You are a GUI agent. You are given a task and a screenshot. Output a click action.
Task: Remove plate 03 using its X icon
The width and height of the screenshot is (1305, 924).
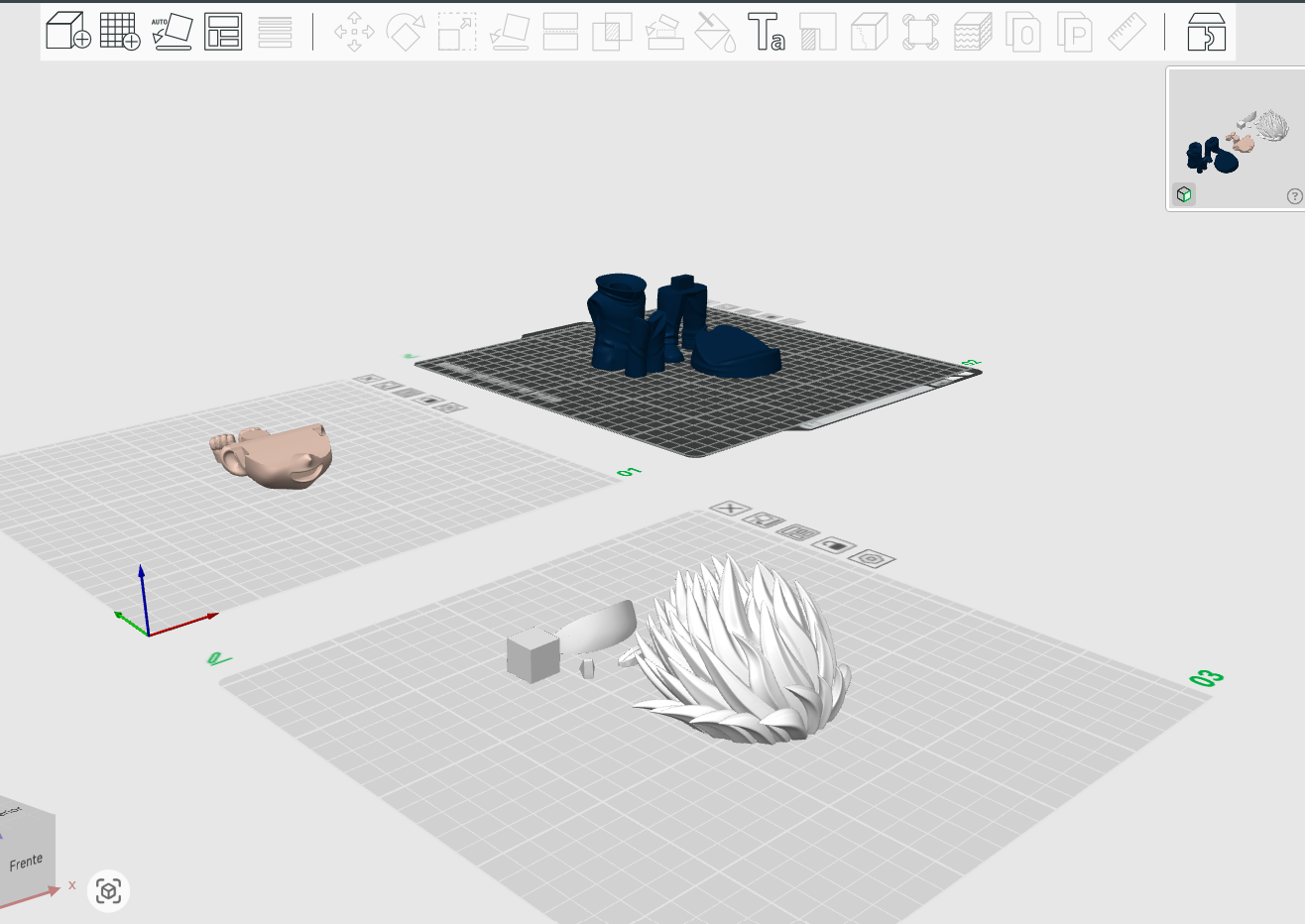tap(730, 509)
